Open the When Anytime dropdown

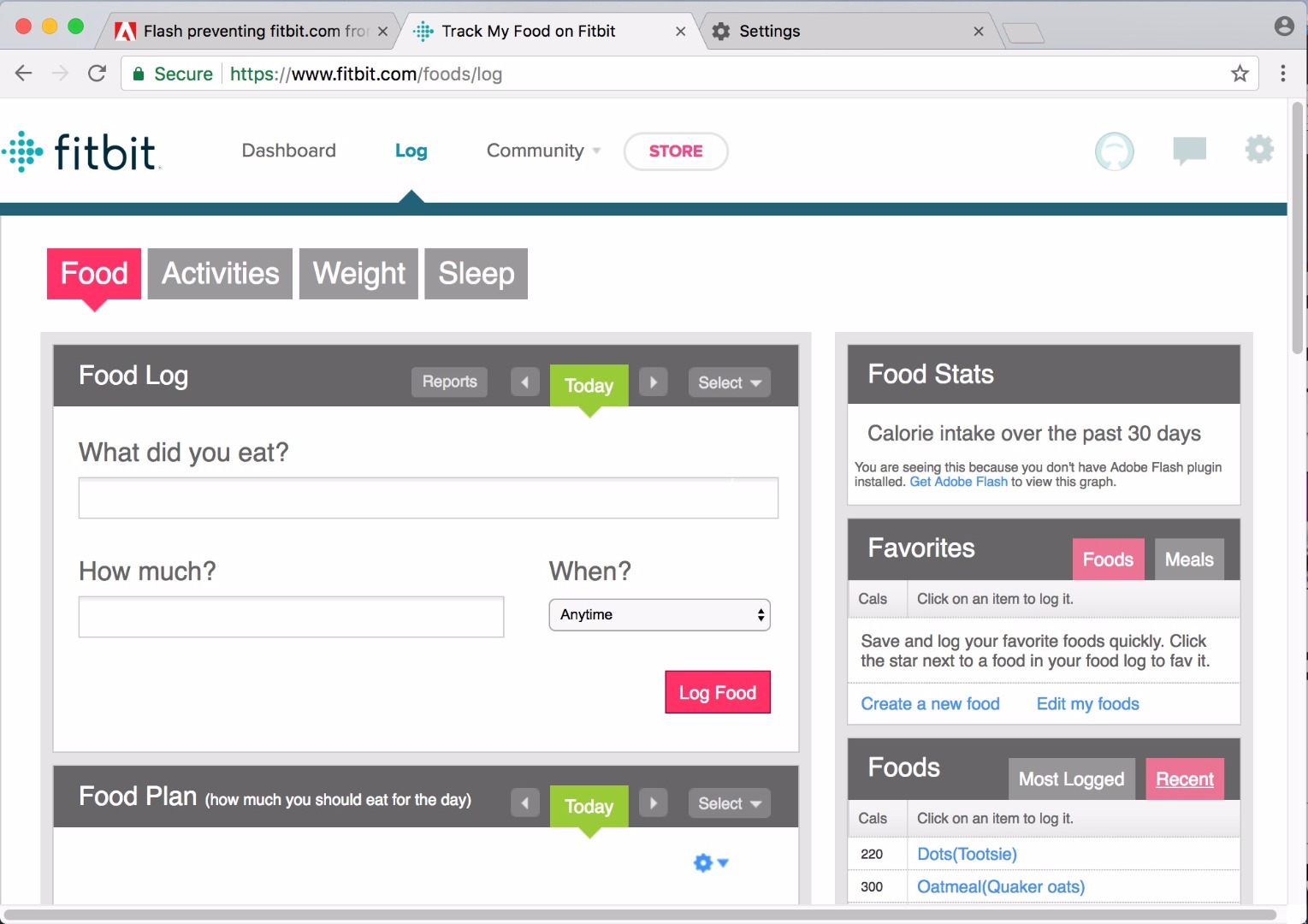pyautogui.click(x=660, y=615)
